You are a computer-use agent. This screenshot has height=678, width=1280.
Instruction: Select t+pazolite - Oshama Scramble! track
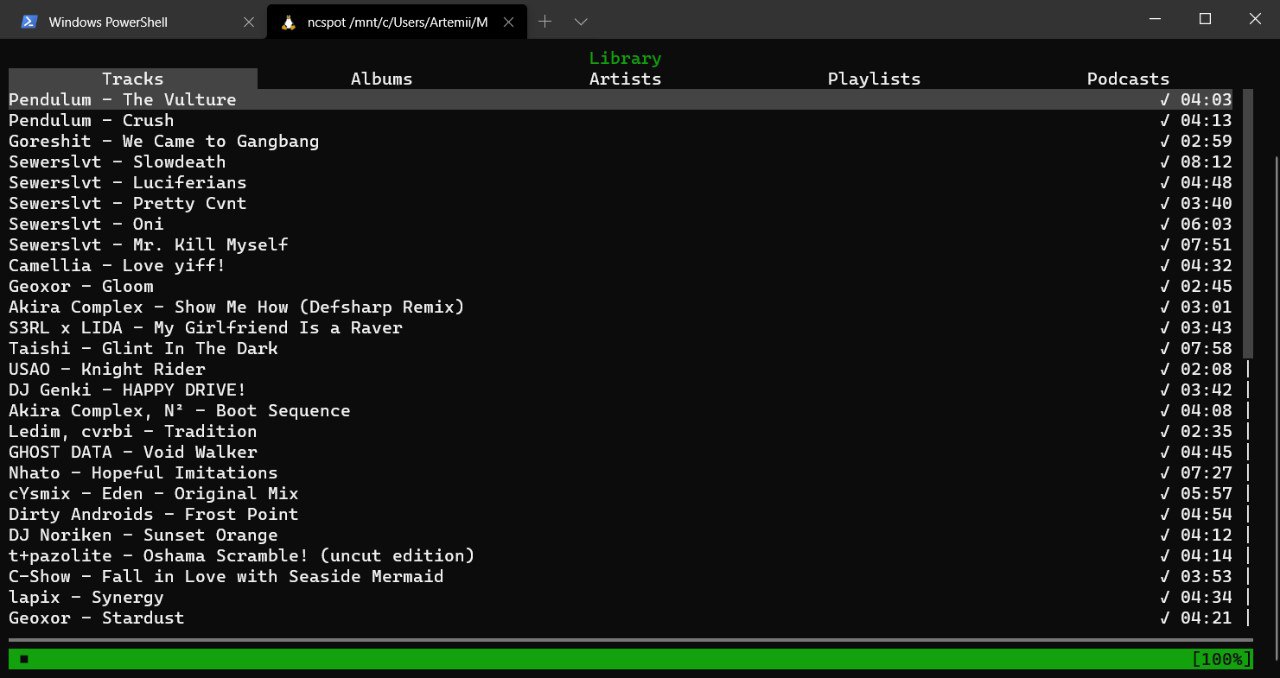pos(620,556)
